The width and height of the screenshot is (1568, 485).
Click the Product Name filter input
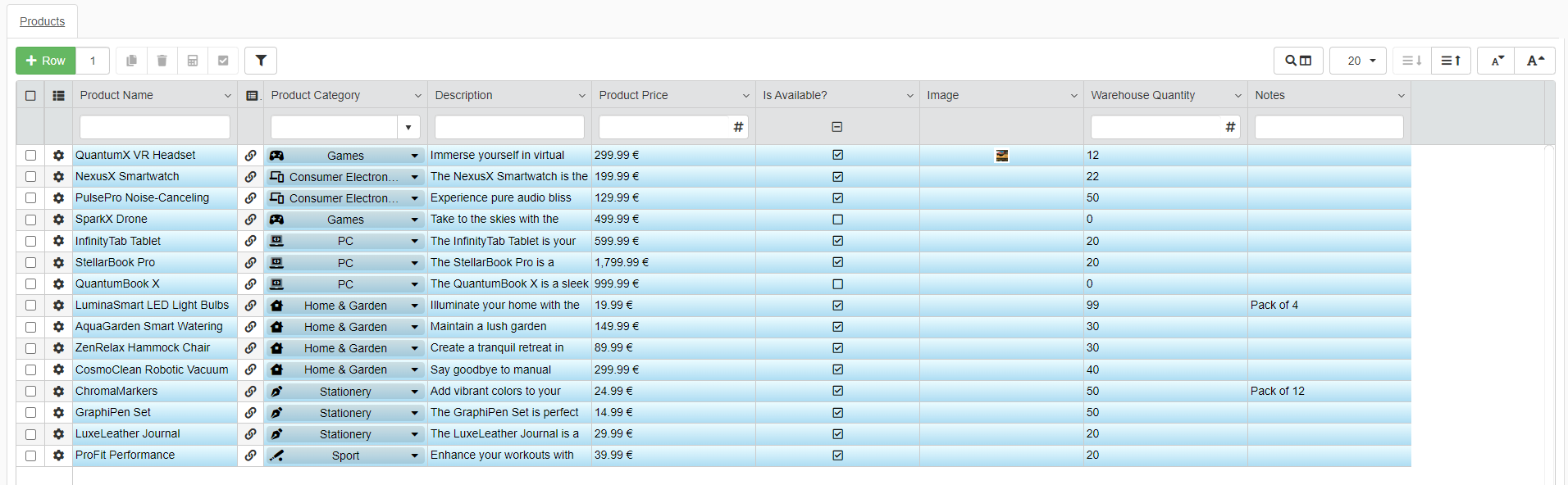(155, 127)
